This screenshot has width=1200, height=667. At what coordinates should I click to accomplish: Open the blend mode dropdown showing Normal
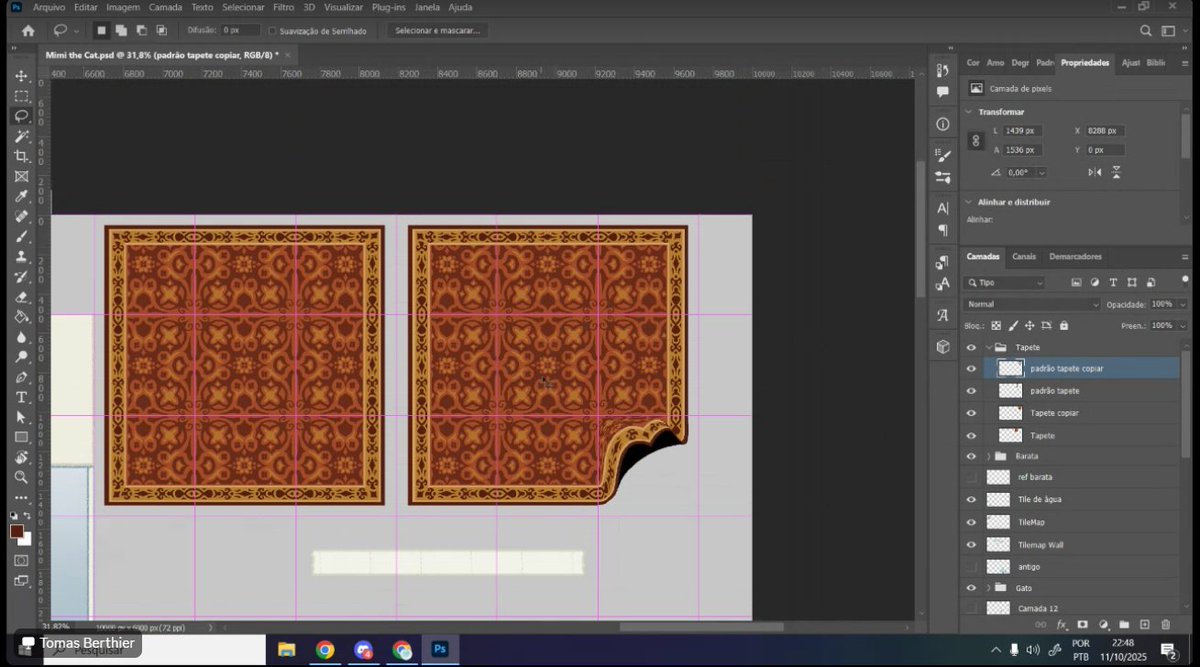coord(1032,303)
